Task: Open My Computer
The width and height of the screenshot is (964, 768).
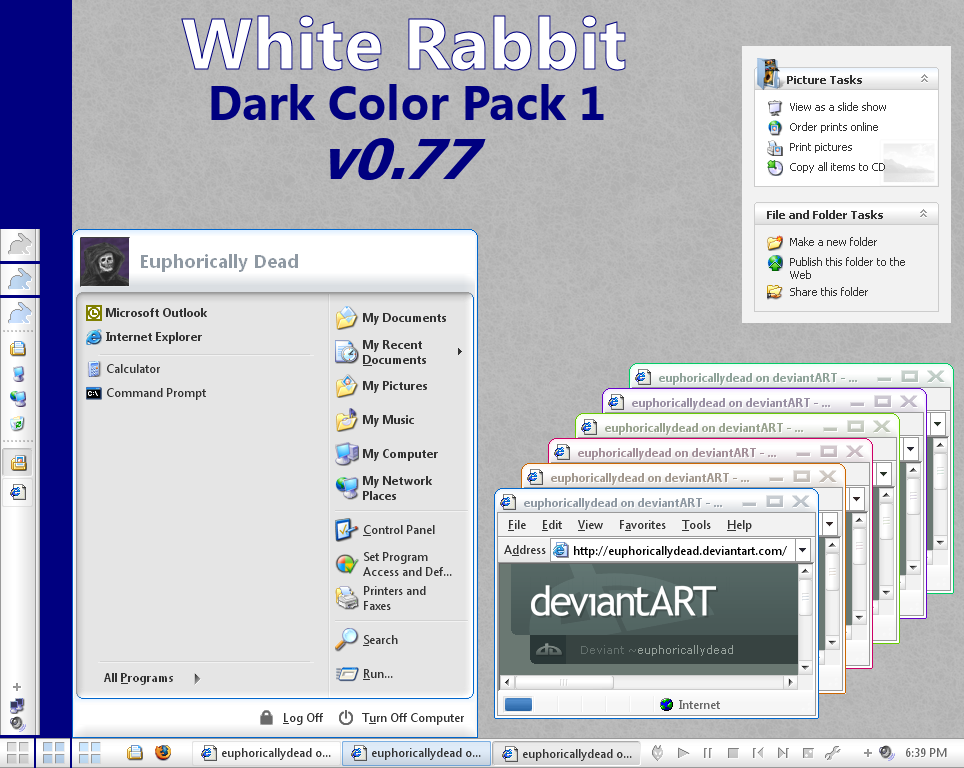Action: pos(387,454)
